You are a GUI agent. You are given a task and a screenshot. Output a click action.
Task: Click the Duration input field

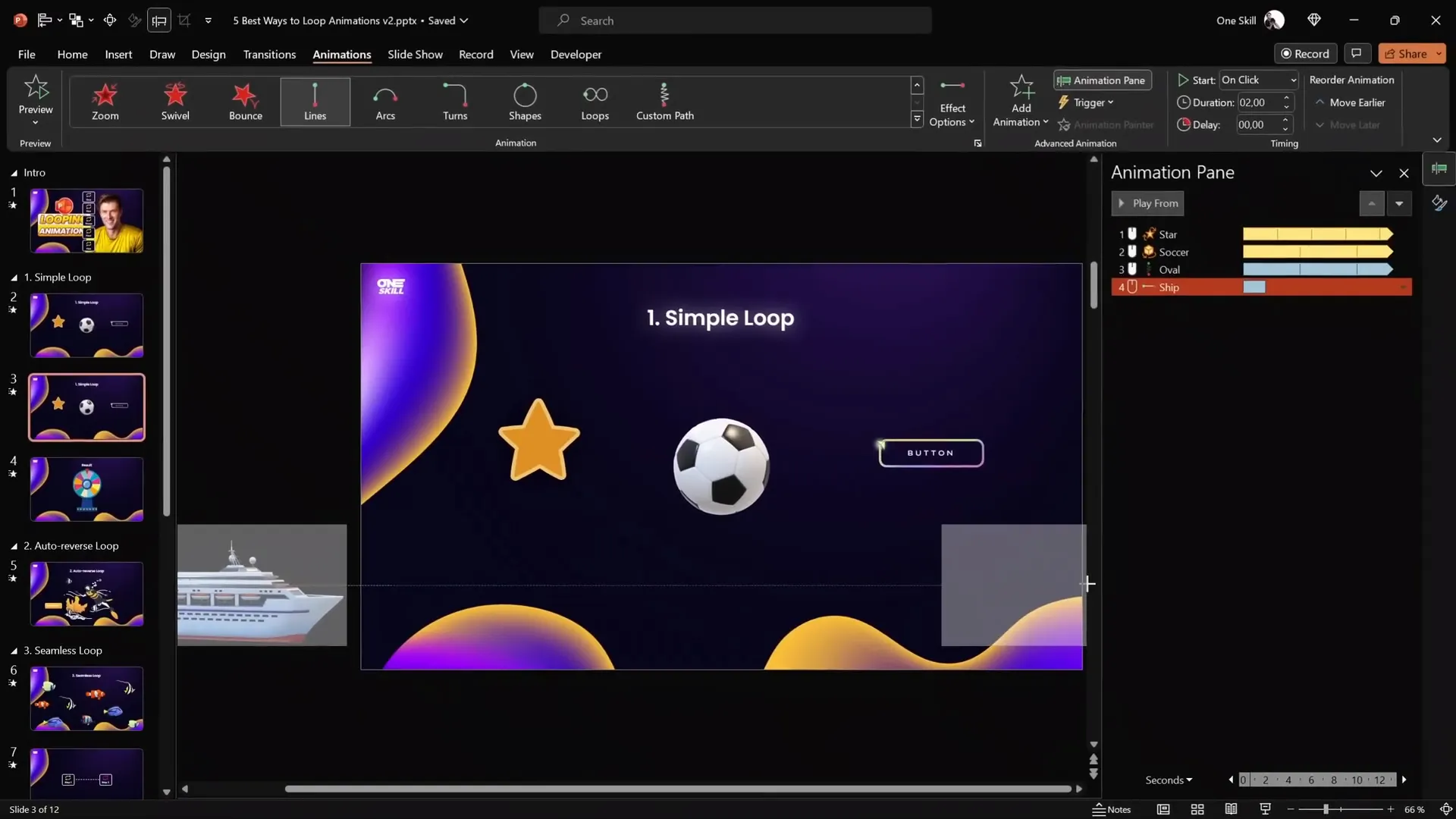1258,102
